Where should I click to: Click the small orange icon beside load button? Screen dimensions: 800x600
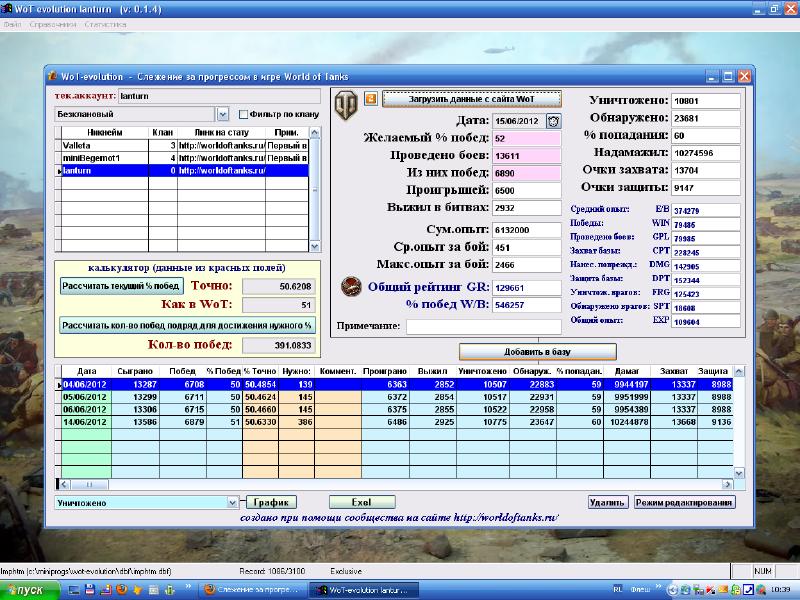coord(371,98)
